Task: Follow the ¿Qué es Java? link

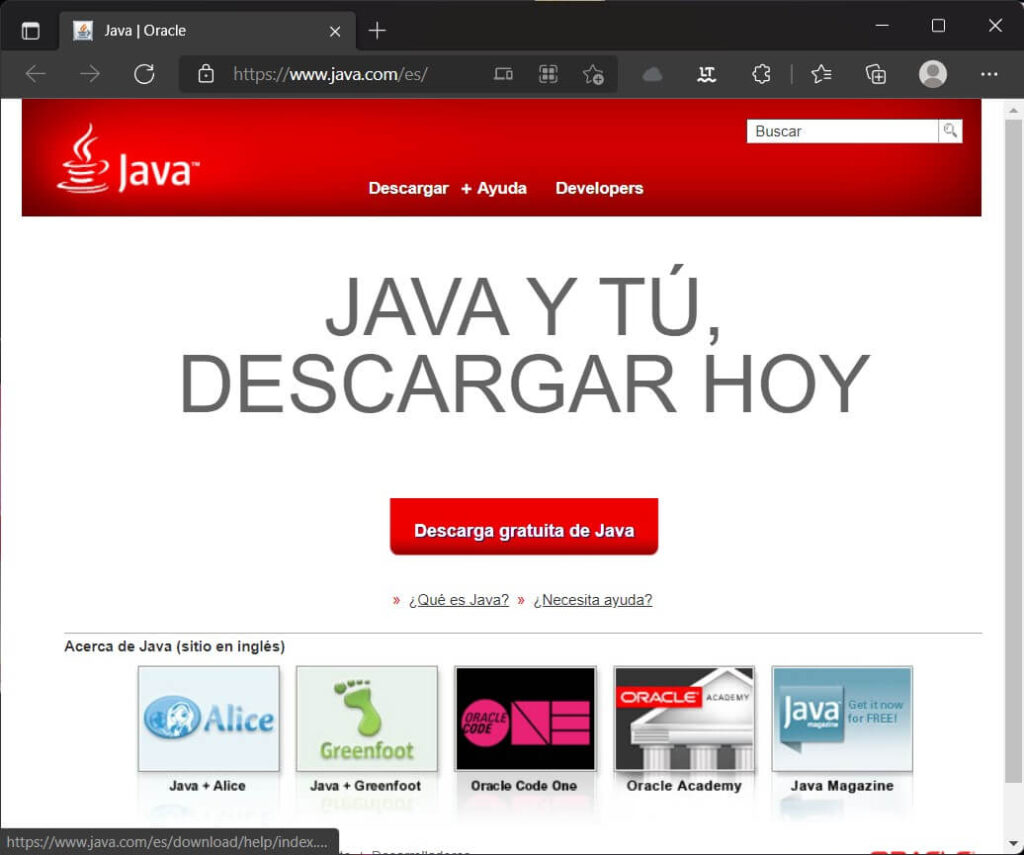Action: (458, 600)
